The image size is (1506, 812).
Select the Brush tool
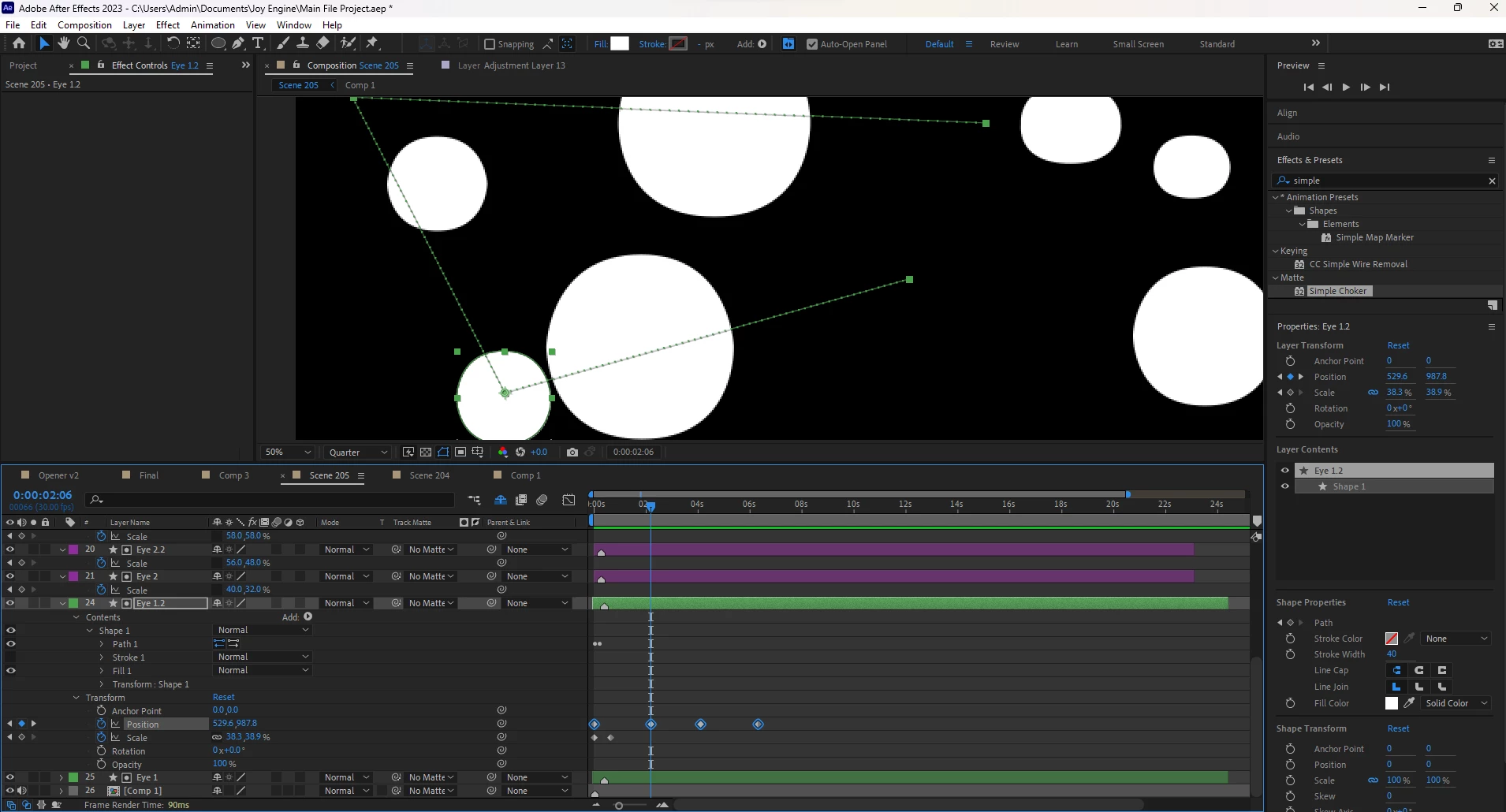tap(283, 43)
